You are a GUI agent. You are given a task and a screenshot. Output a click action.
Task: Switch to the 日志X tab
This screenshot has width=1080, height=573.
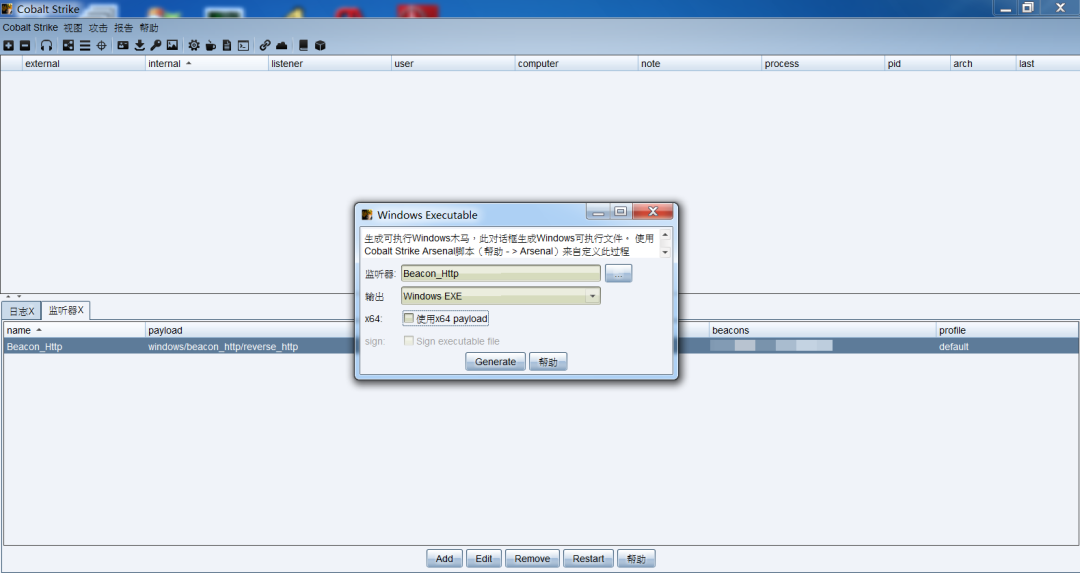click(21, 311)
